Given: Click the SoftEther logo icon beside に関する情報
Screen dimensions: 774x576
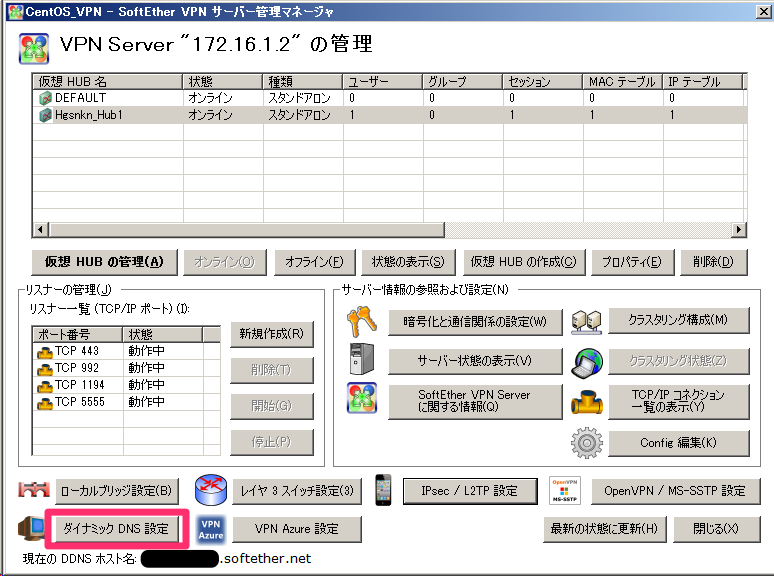Looking at the screenshot, I should click(361, 398).
